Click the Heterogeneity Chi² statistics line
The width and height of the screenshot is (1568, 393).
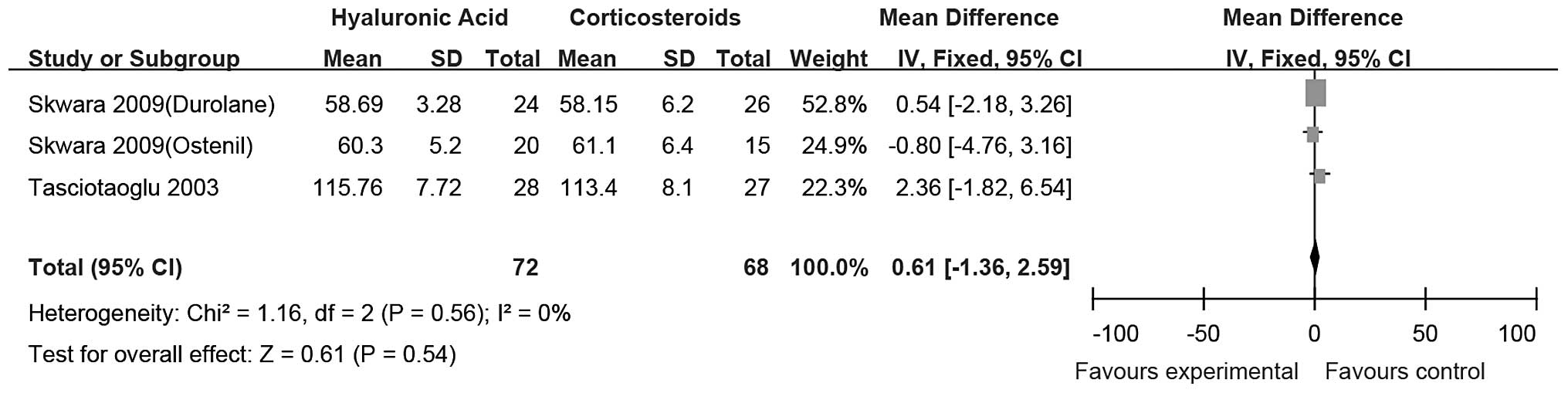point(299,313)
